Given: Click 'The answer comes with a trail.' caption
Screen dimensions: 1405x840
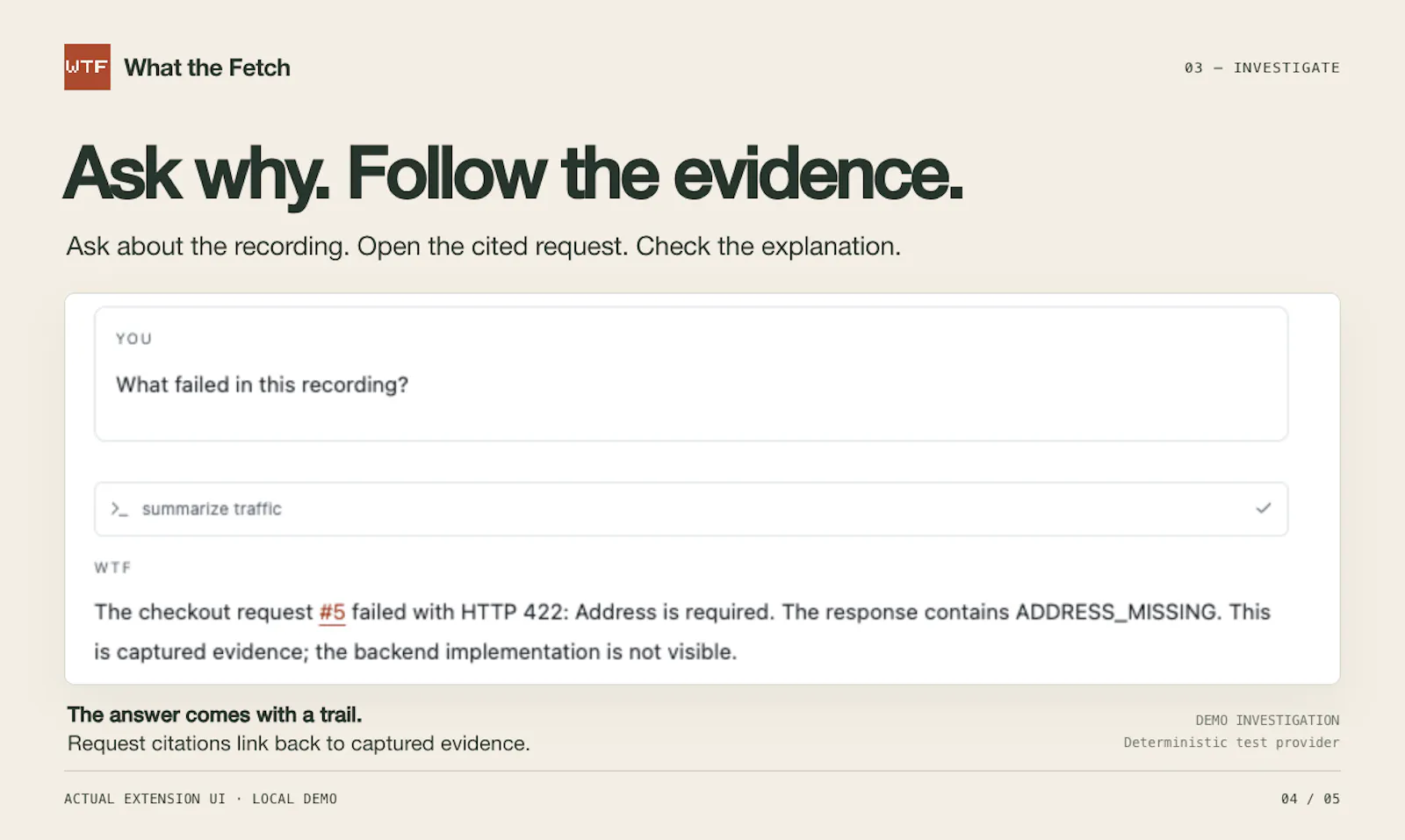Looking at the screenshot, I should 215,714.
